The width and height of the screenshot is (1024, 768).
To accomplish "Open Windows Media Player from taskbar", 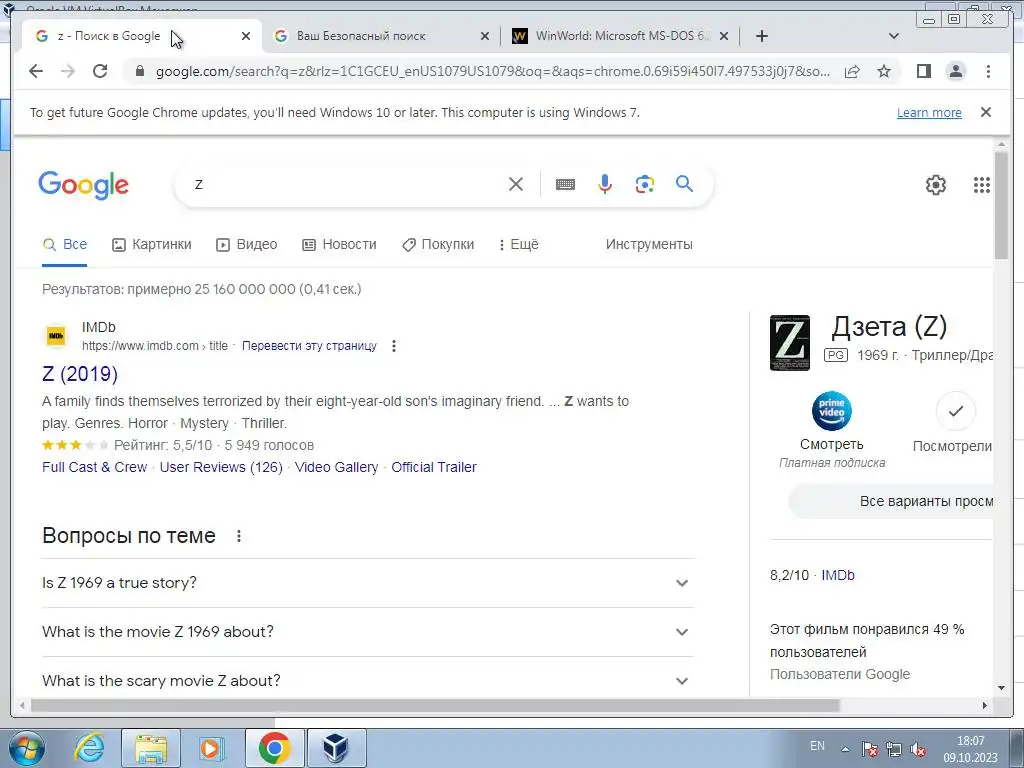I will 212,748.
